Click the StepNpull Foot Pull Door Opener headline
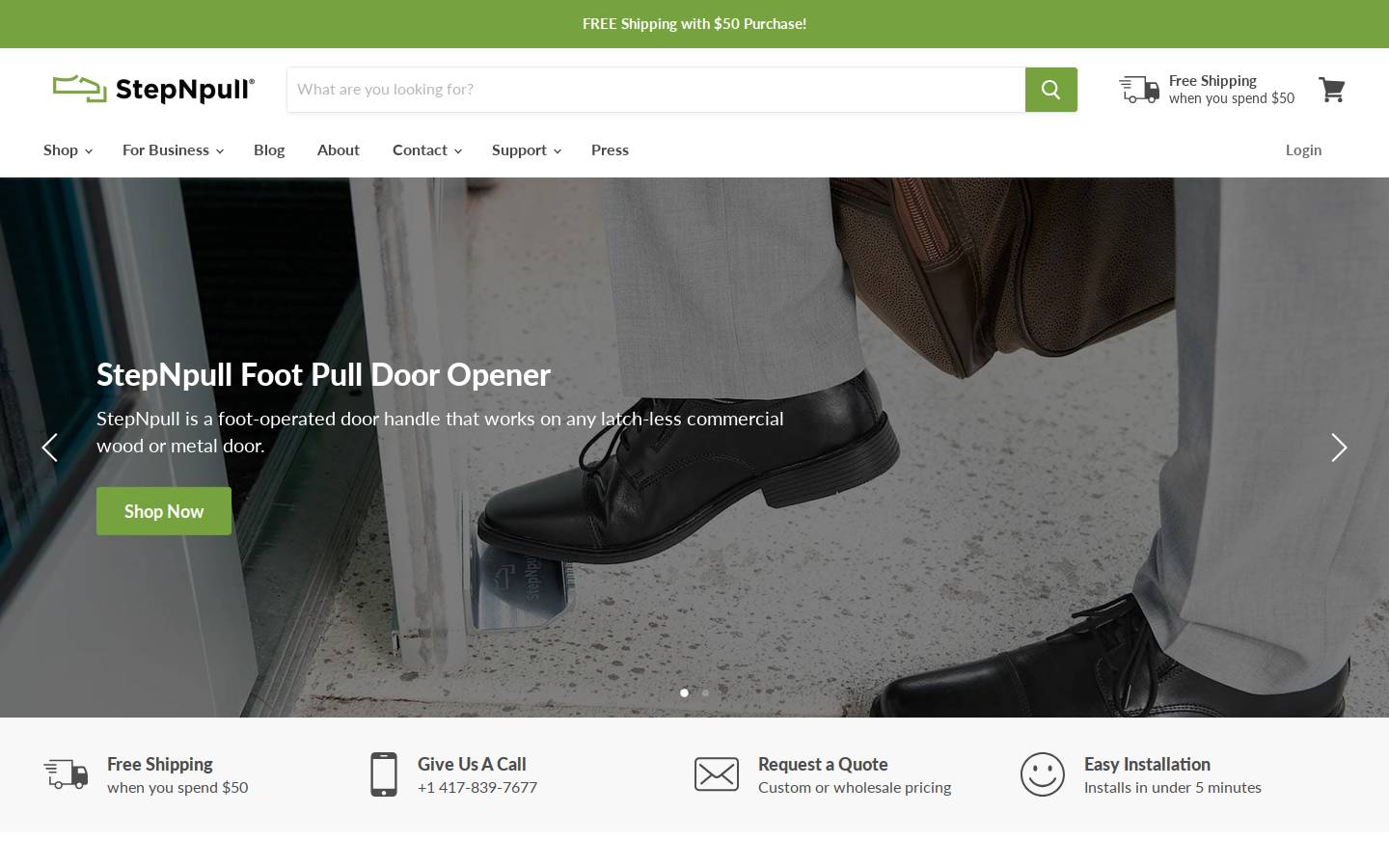 pos(323,374)
